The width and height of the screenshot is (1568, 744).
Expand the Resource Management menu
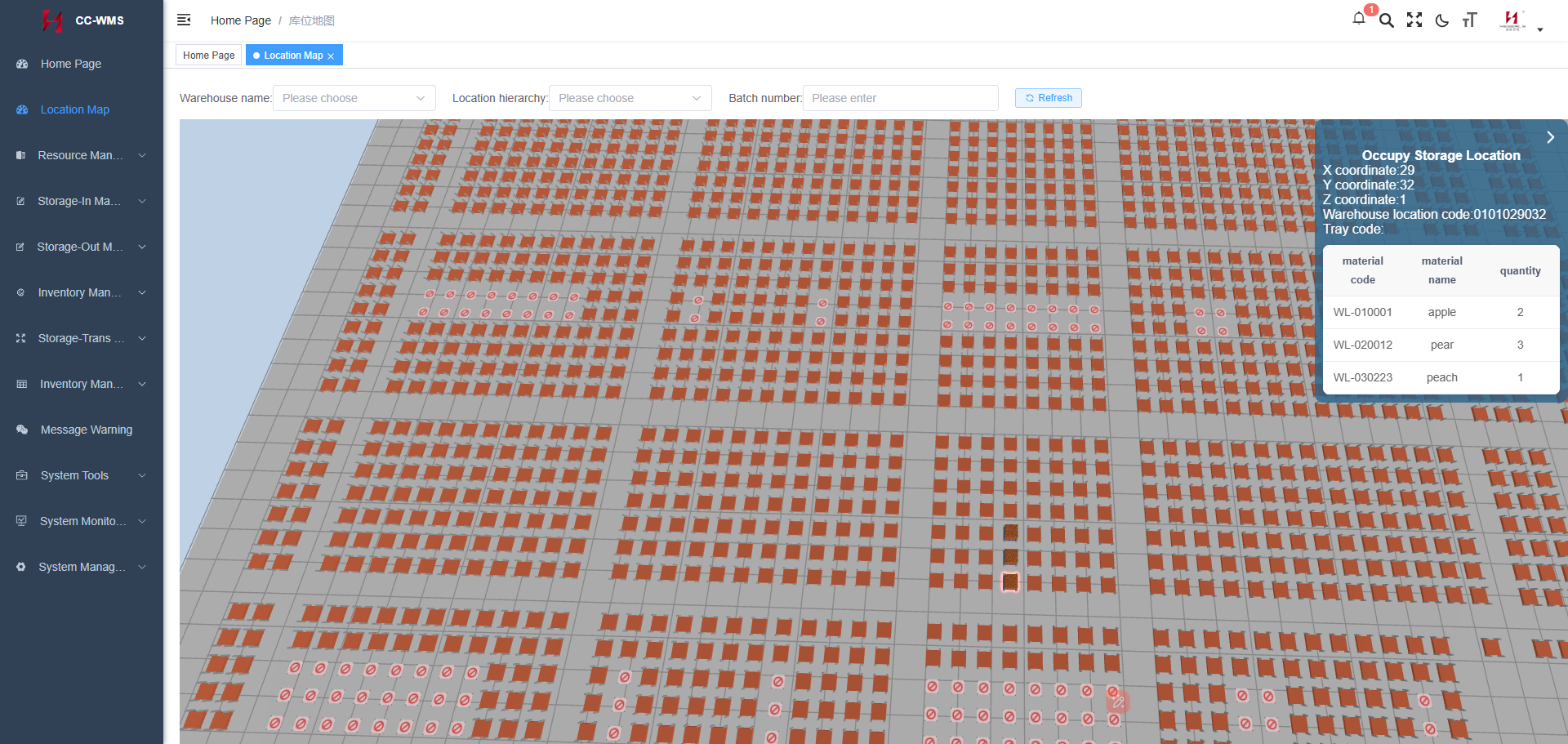pos(81,155)
